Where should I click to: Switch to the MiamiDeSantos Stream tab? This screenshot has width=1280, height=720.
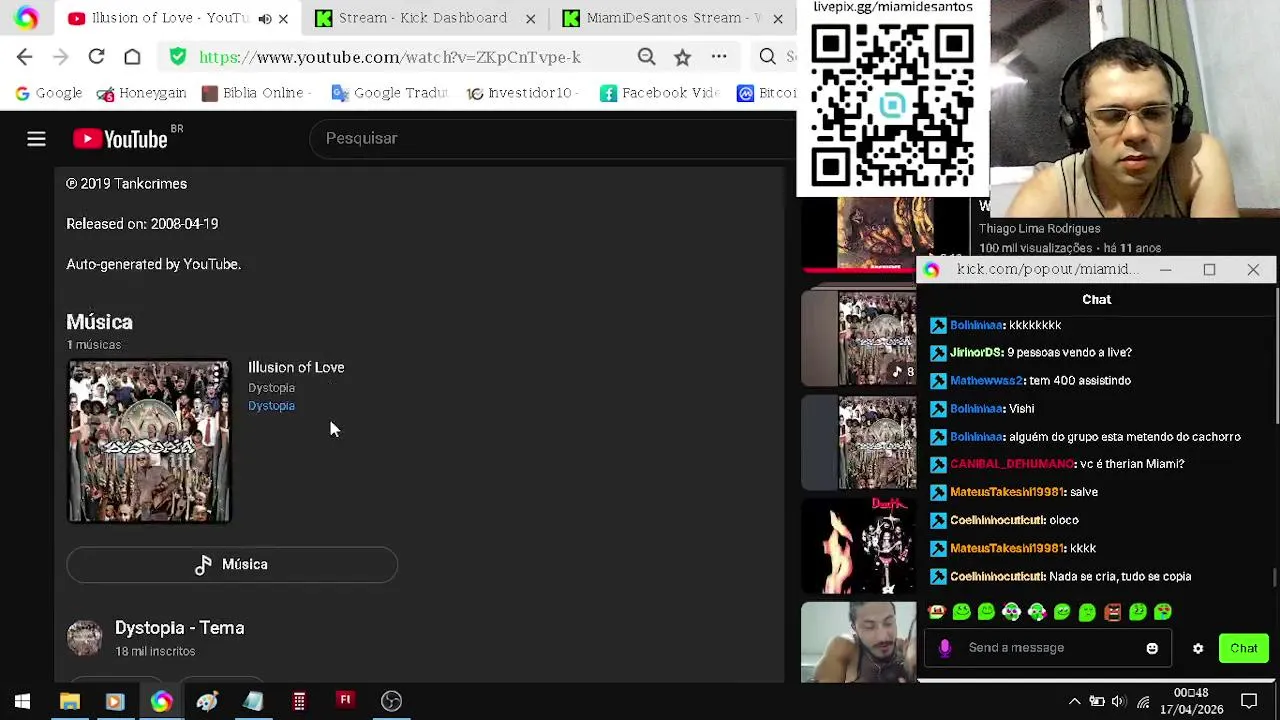[x=671, y=18]
